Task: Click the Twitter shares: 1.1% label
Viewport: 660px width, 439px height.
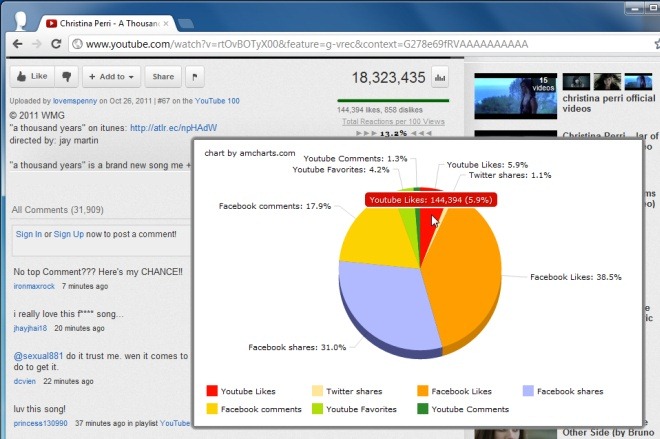Action: (x=510, y=175)
